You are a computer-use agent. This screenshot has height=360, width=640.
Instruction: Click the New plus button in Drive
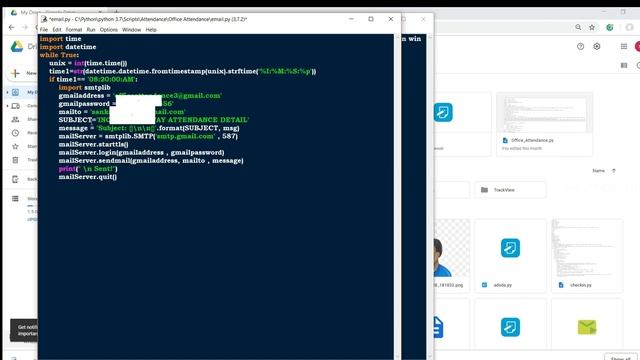coord(16,73)
